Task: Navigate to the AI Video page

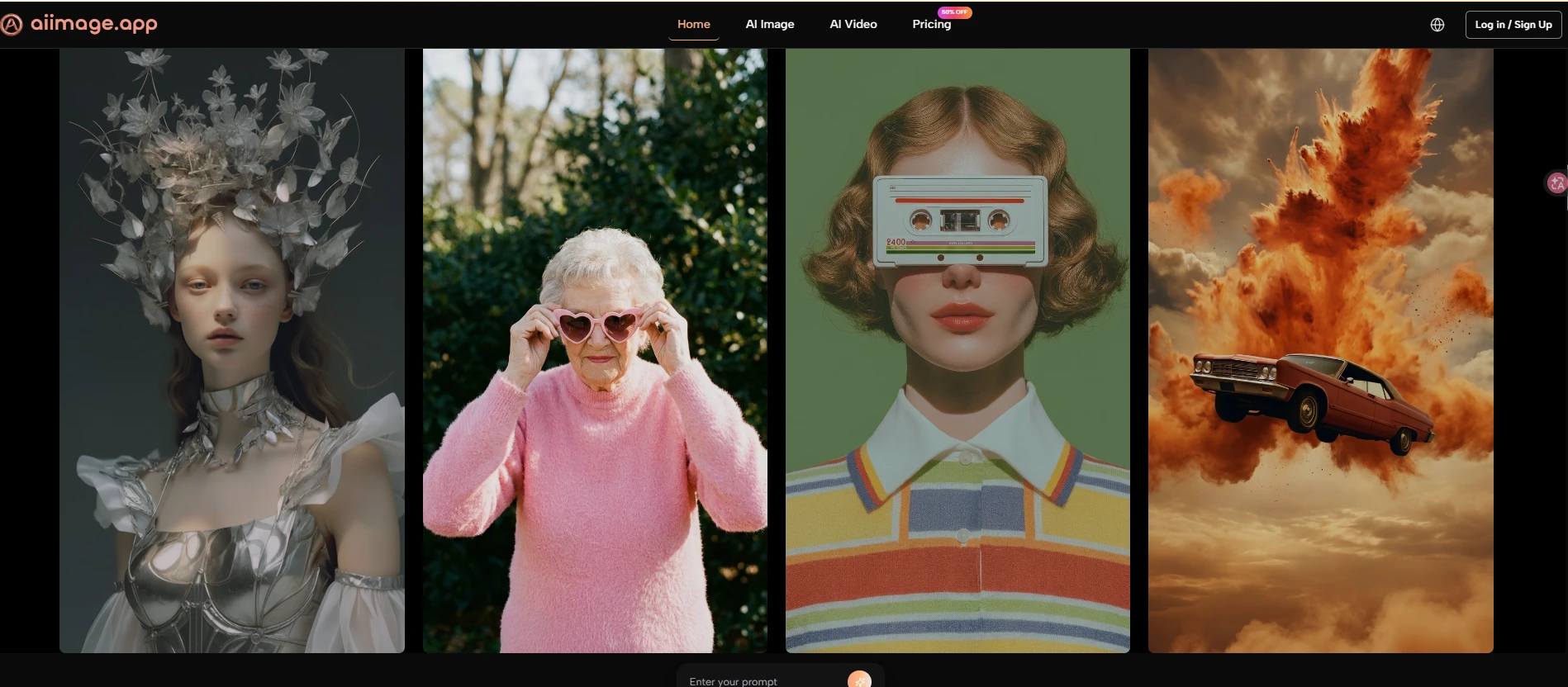Action: click(853, 25)
